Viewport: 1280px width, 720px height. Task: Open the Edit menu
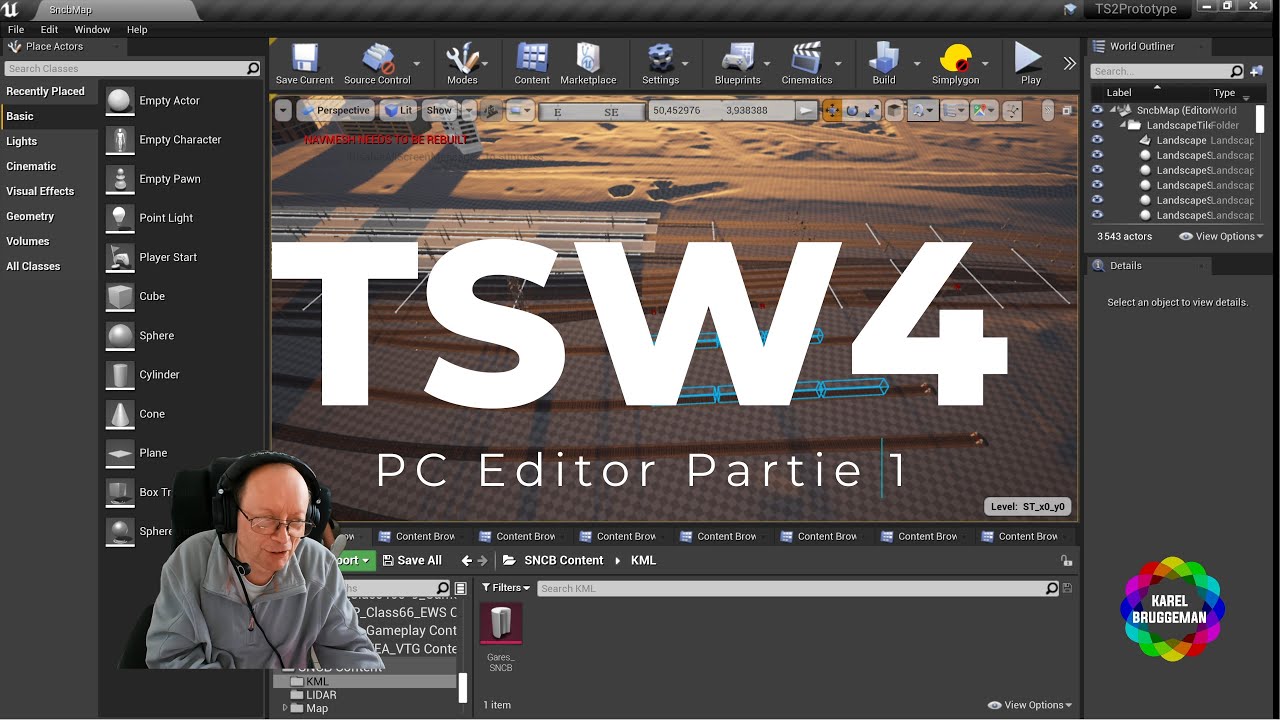pyautogui.click(x=49, y=30)
